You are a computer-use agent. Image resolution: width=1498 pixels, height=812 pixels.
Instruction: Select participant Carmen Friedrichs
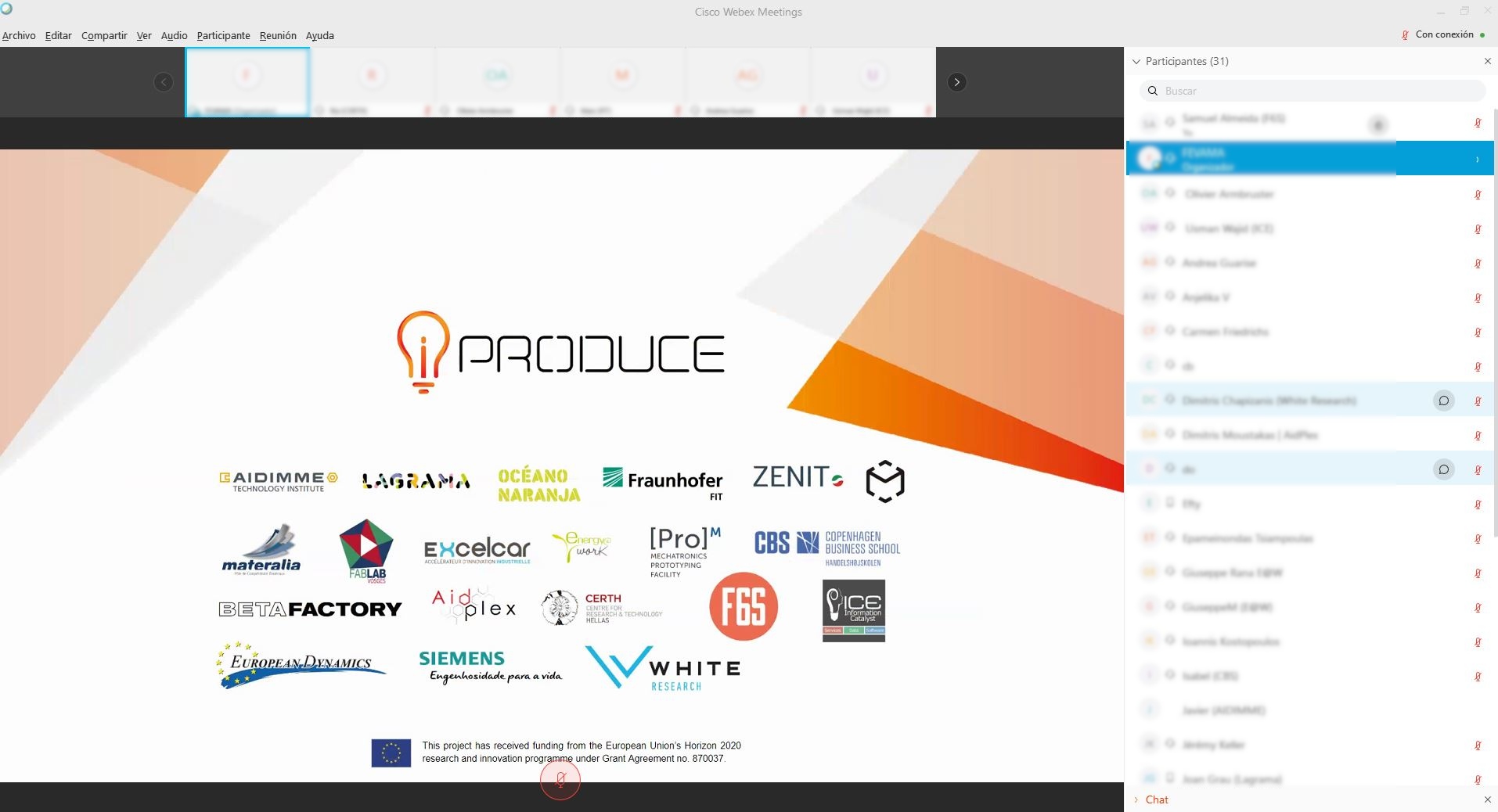tap(1309, 332)
